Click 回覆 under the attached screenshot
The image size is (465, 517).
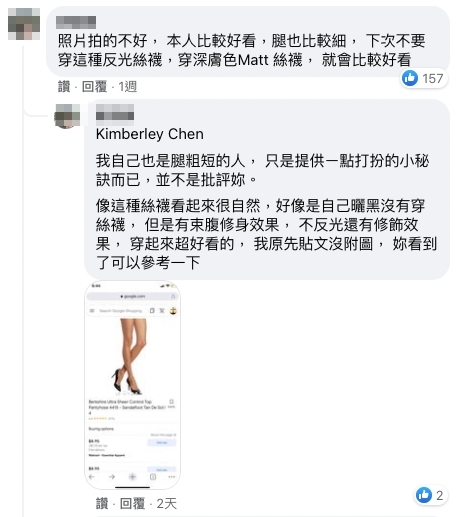132,503
